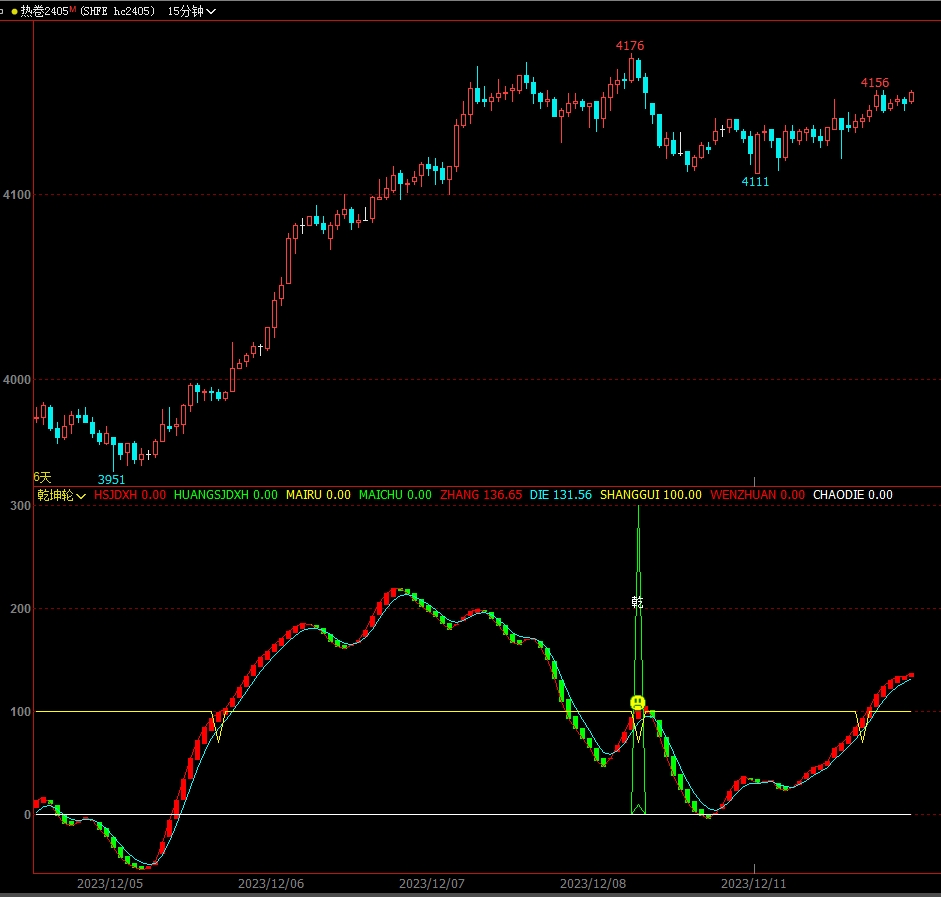Click the 6天 label on the left
This screenshot has height=897, width=941.
coord(42,477)
